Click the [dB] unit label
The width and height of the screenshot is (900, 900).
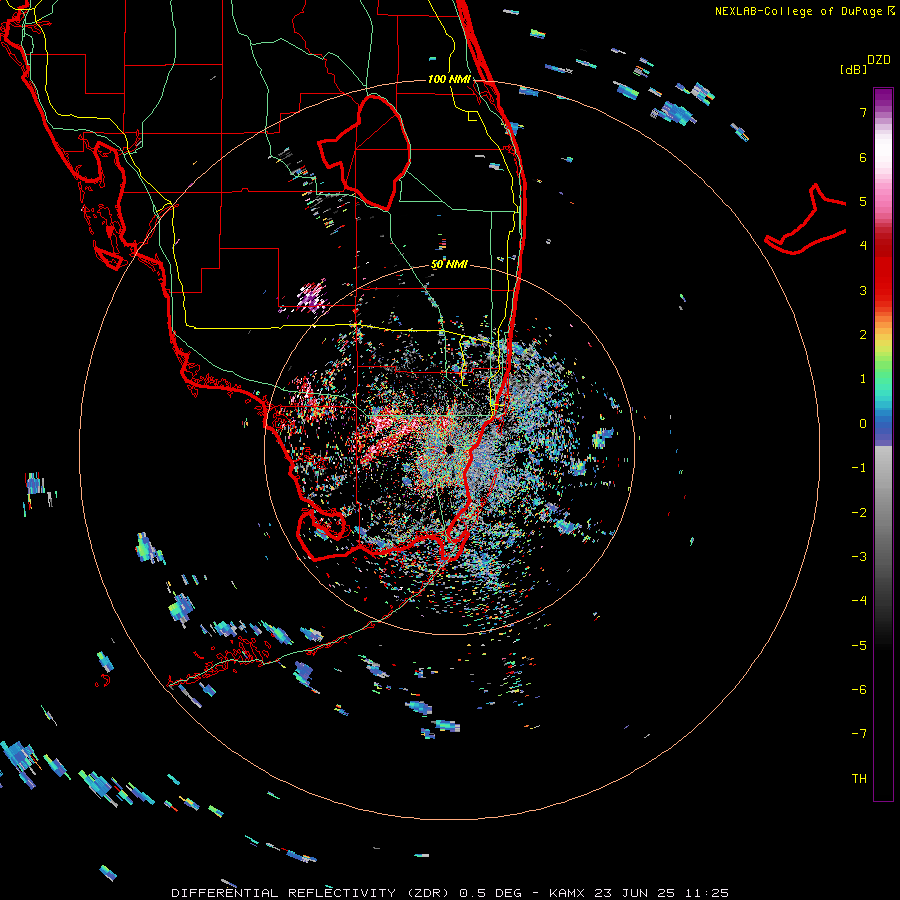853,69
